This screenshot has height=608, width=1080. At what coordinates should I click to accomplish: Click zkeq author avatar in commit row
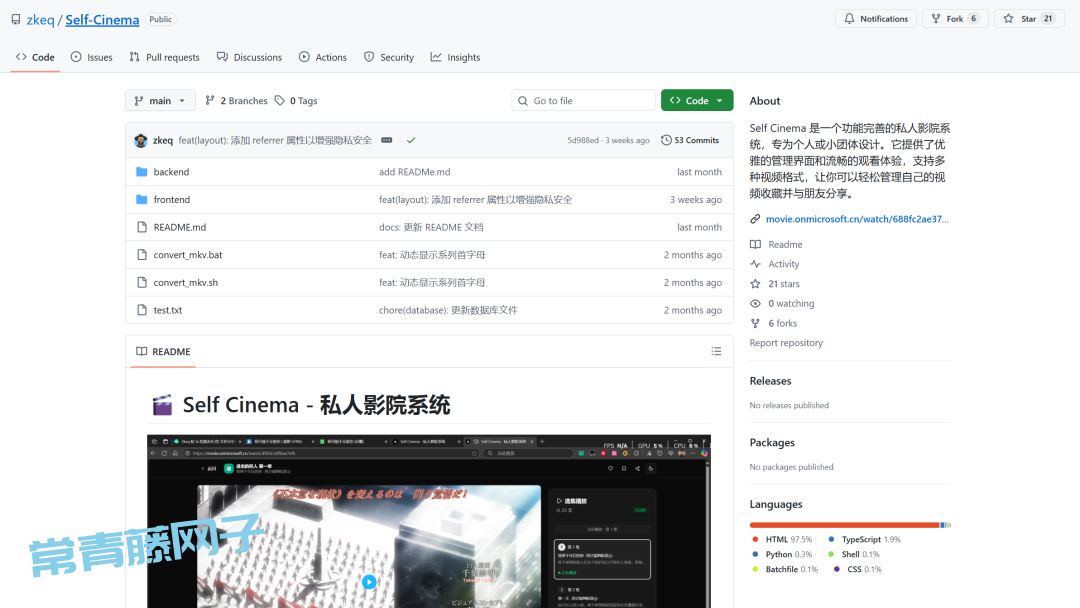141,141
